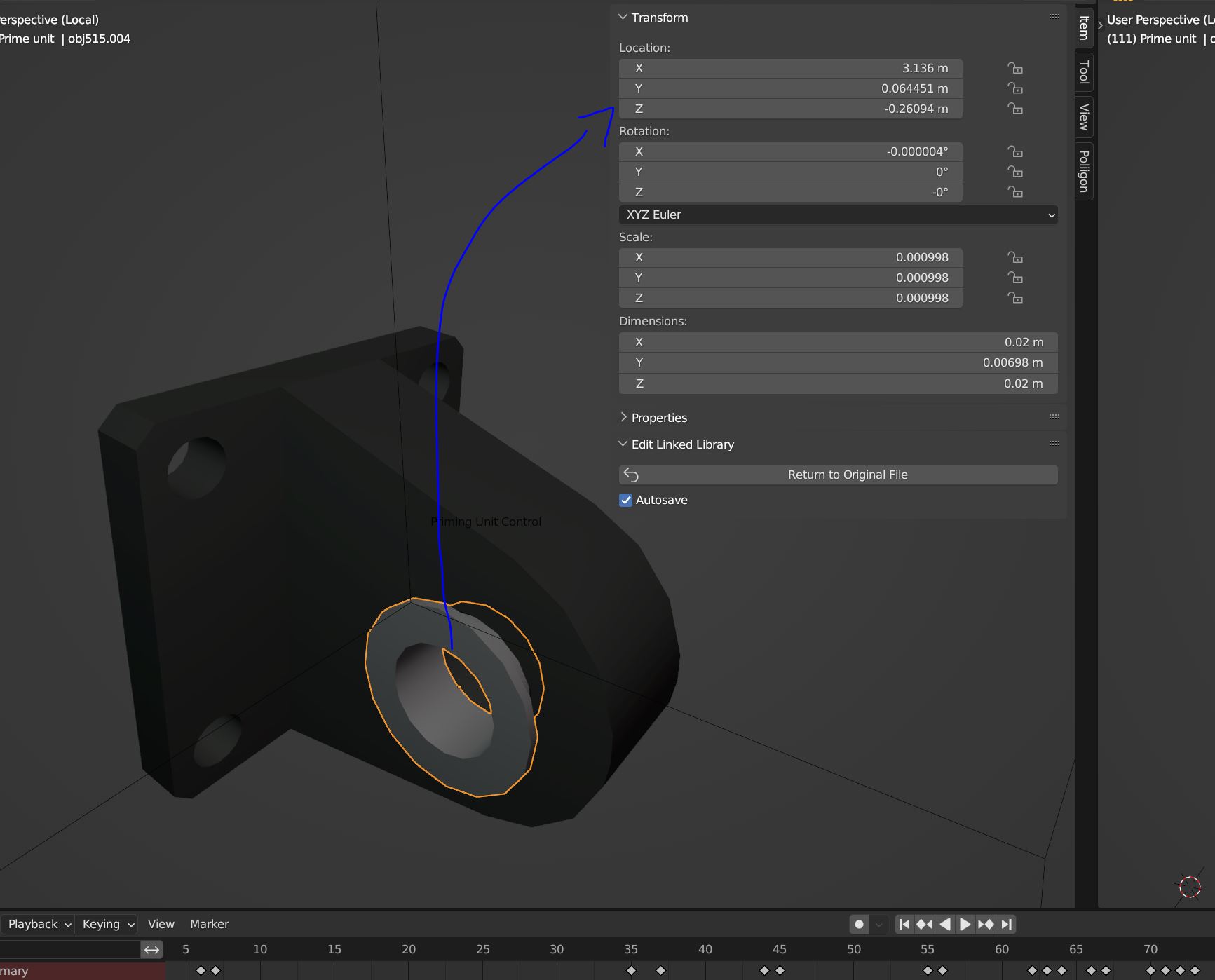Click the Return arrow icon on button
This screenshot has width=1215, height=980.
(631, 475)
